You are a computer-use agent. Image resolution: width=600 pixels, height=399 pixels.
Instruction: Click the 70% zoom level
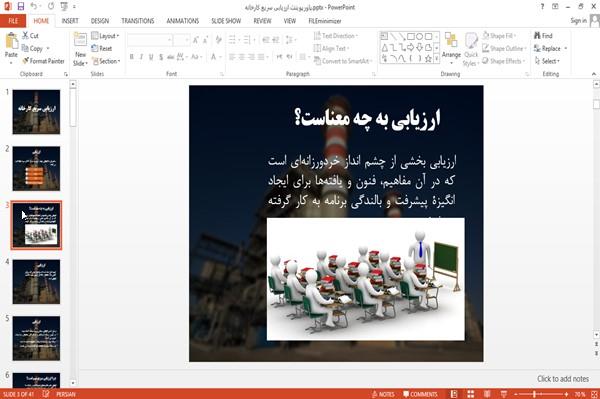click(x=579, y=394)
